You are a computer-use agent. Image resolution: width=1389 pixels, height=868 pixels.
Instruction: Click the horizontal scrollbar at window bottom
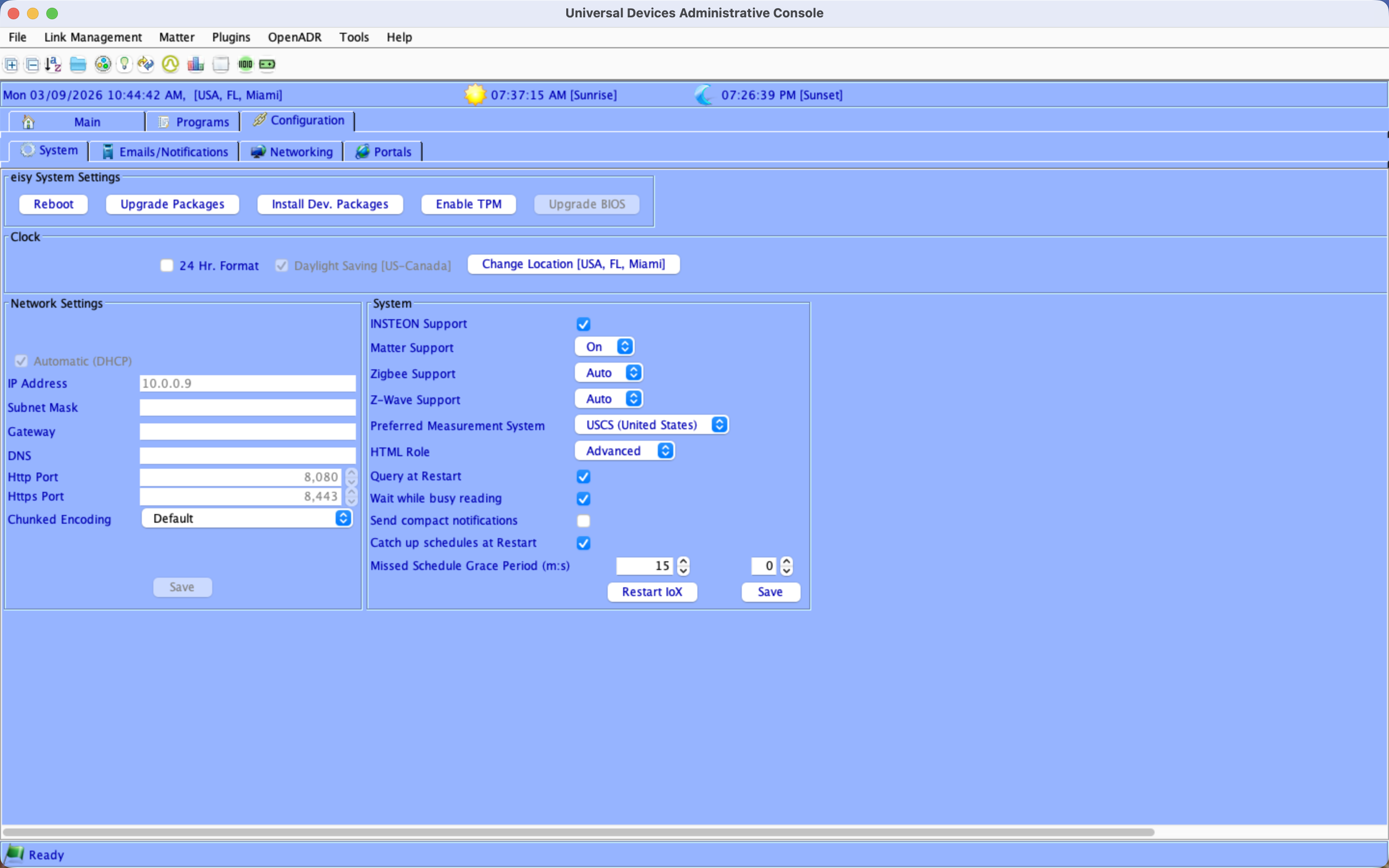coord(578,832)
